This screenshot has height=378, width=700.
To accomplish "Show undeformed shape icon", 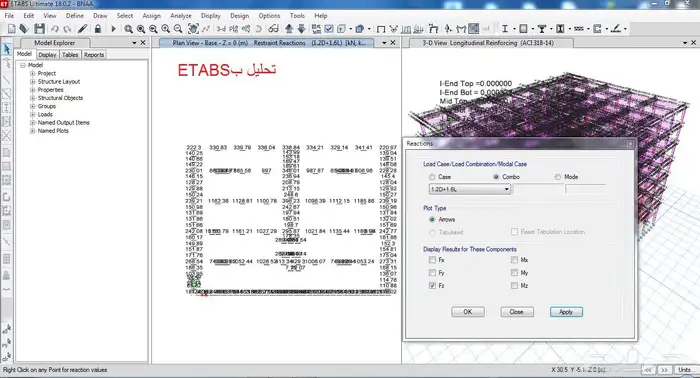I will tap(381, 29).
